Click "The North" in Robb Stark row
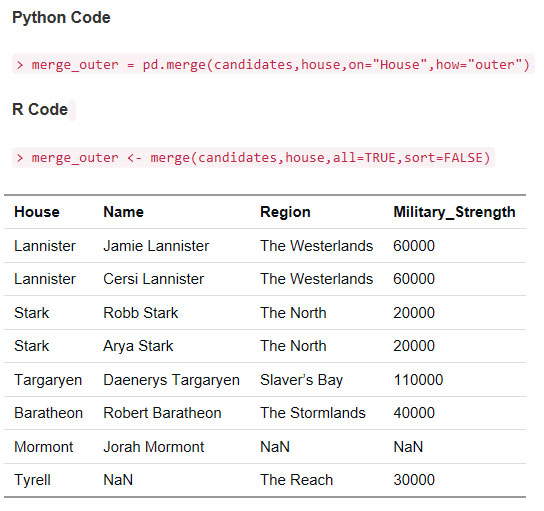Screen dimensions: 544x511 pyautogui.click(x=293, y=313)
